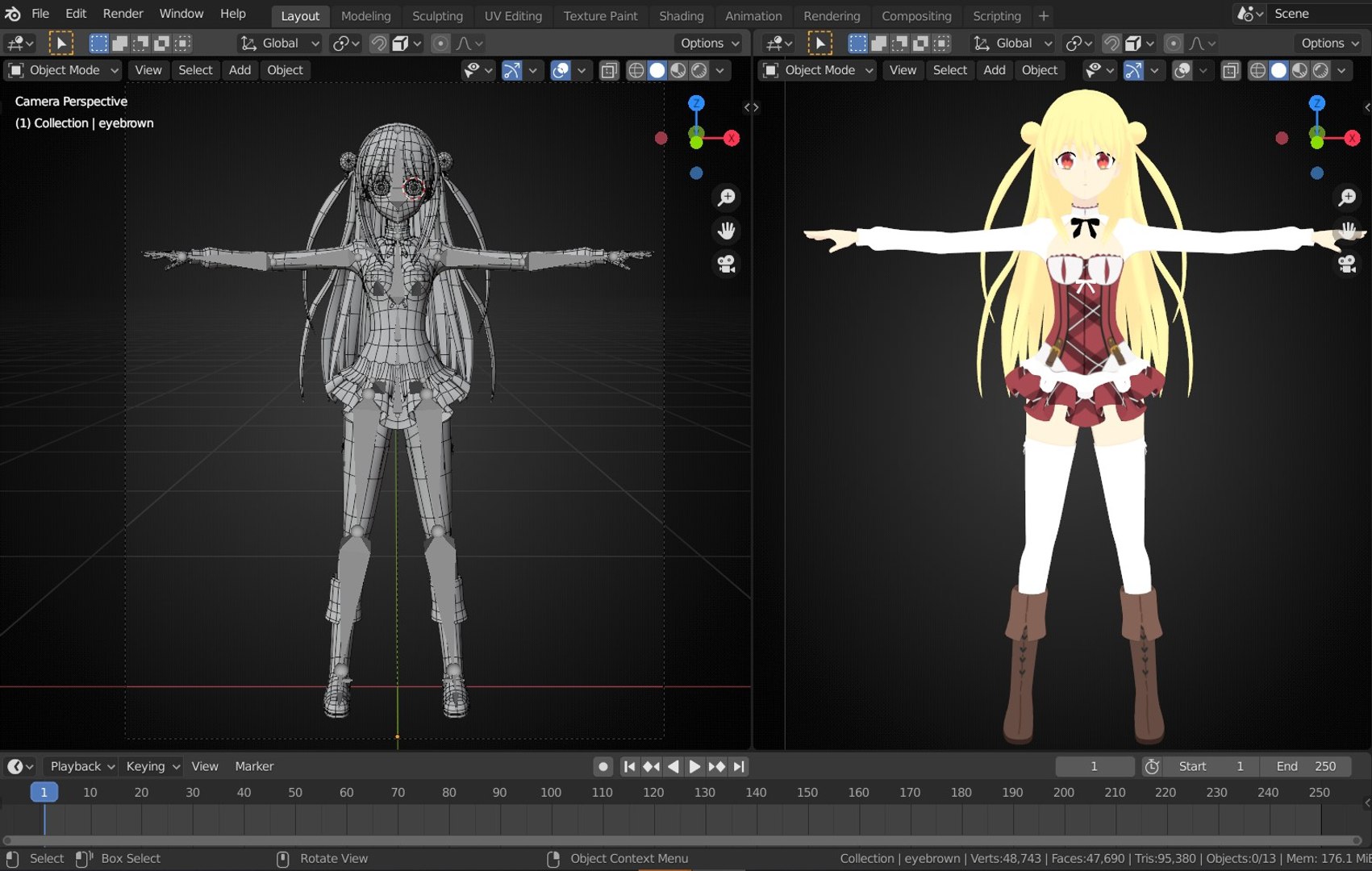1372x871 pixels.
Task: Select solid shading in left viewport
Action: [x=657, y=70]
